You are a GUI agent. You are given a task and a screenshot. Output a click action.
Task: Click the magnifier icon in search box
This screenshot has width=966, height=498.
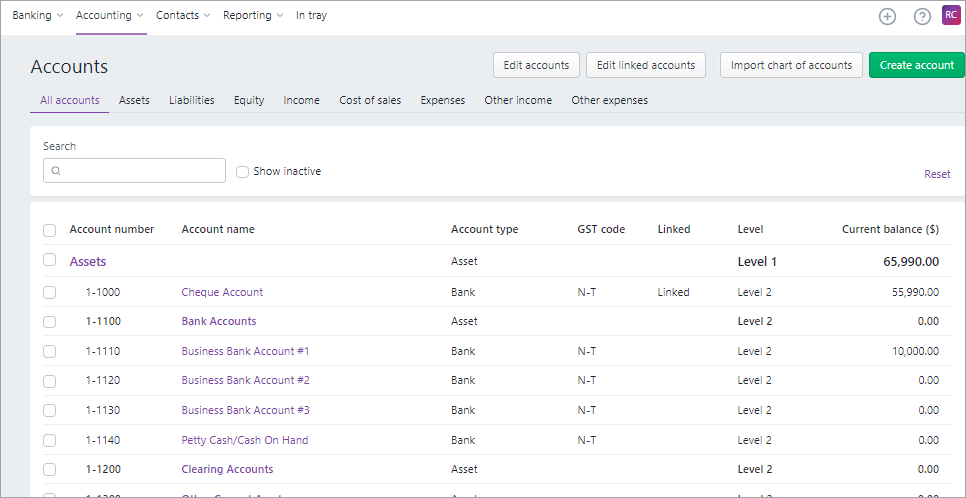click(56, 171)
